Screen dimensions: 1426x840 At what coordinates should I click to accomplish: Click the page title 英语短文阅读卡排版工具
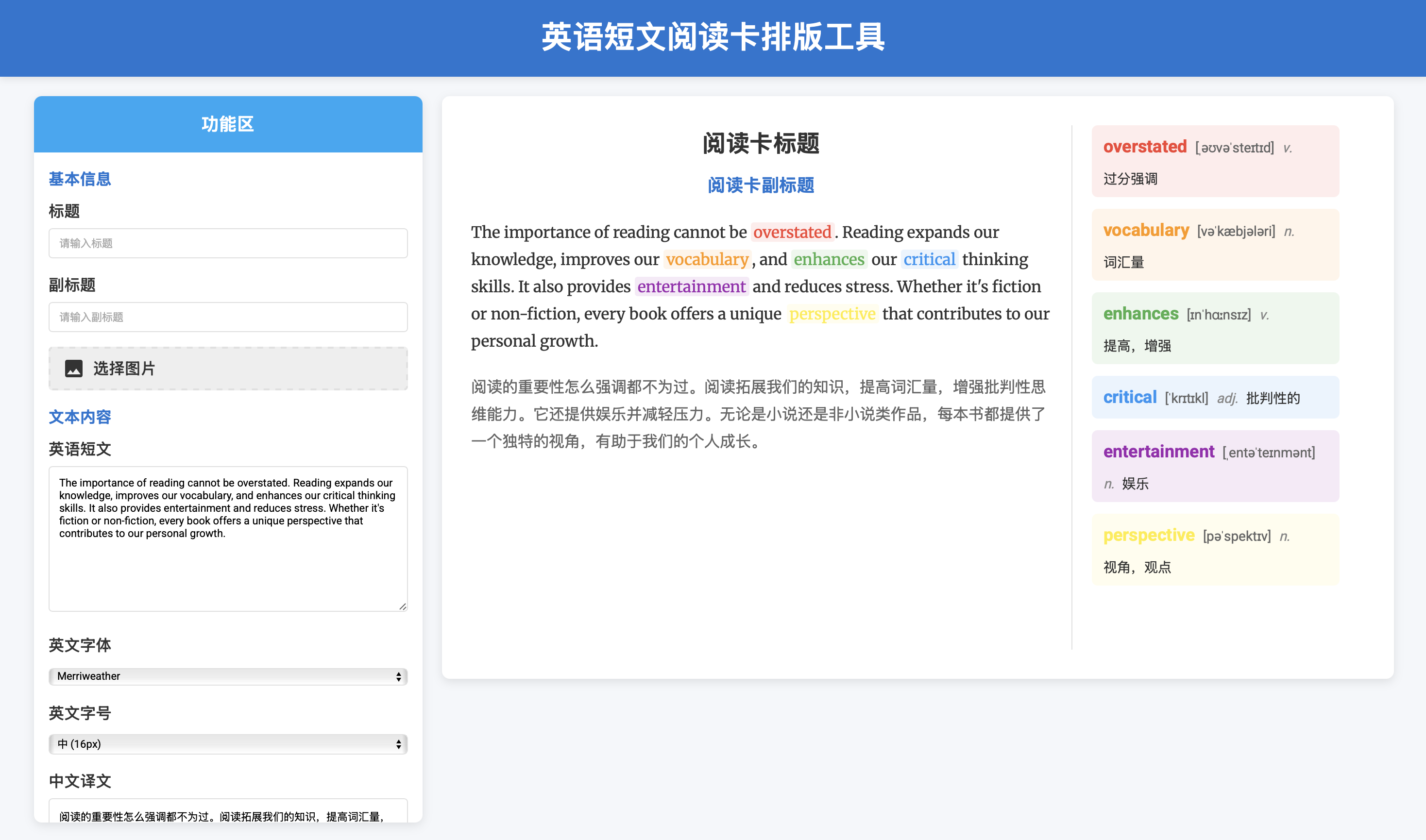(x=713, y=37)
